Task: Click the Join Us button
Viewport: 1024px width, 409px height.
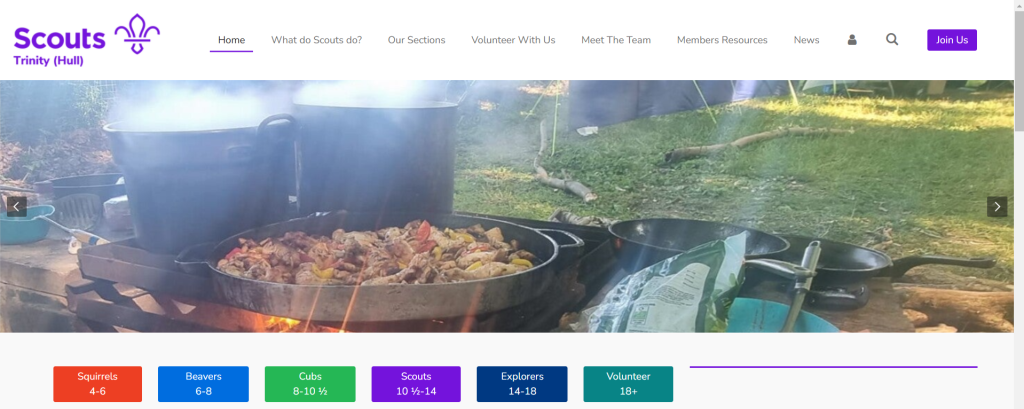Action: 952,40
